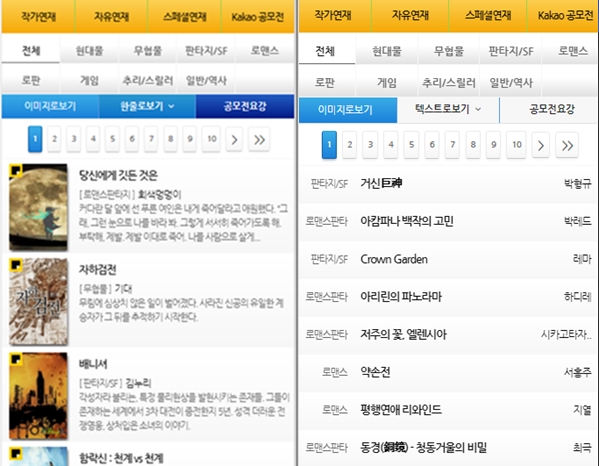Filter by 무협물 genre in the left panel
599x466 pixels.
pos(147,50)
